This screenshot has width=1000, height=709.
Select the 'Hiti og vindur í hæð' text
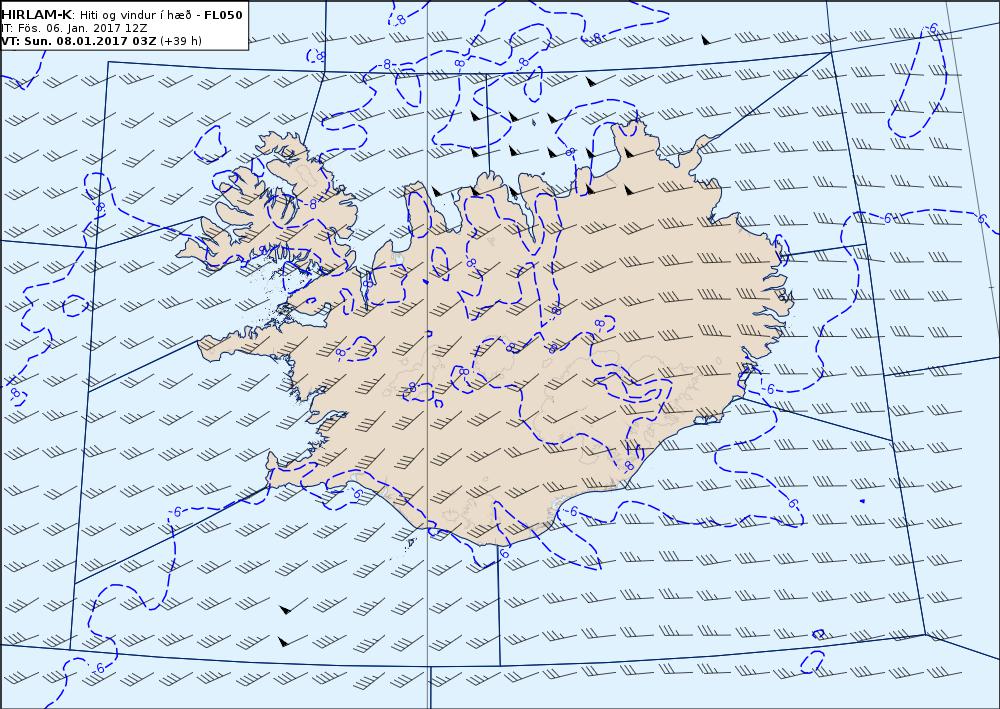[x=135, y=15]
